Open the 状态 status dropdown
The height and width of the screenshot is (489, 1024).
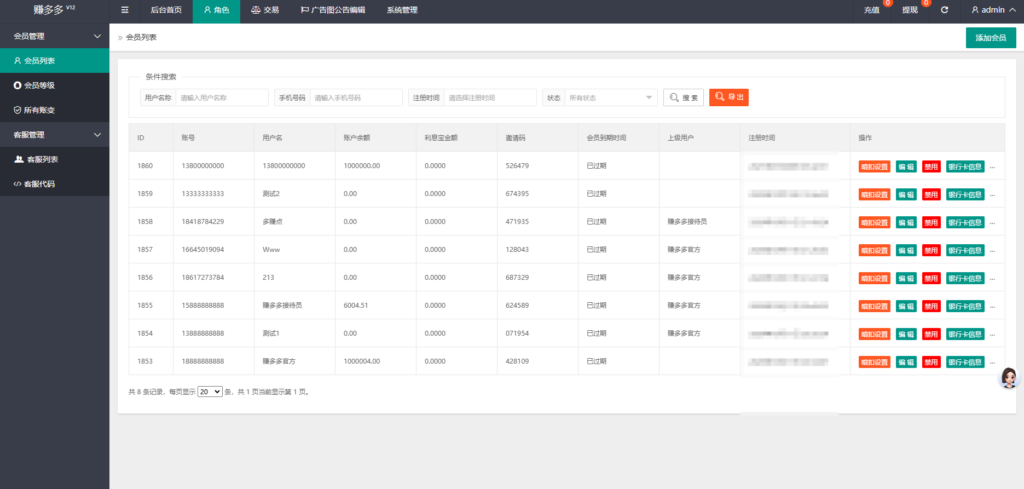611,98
